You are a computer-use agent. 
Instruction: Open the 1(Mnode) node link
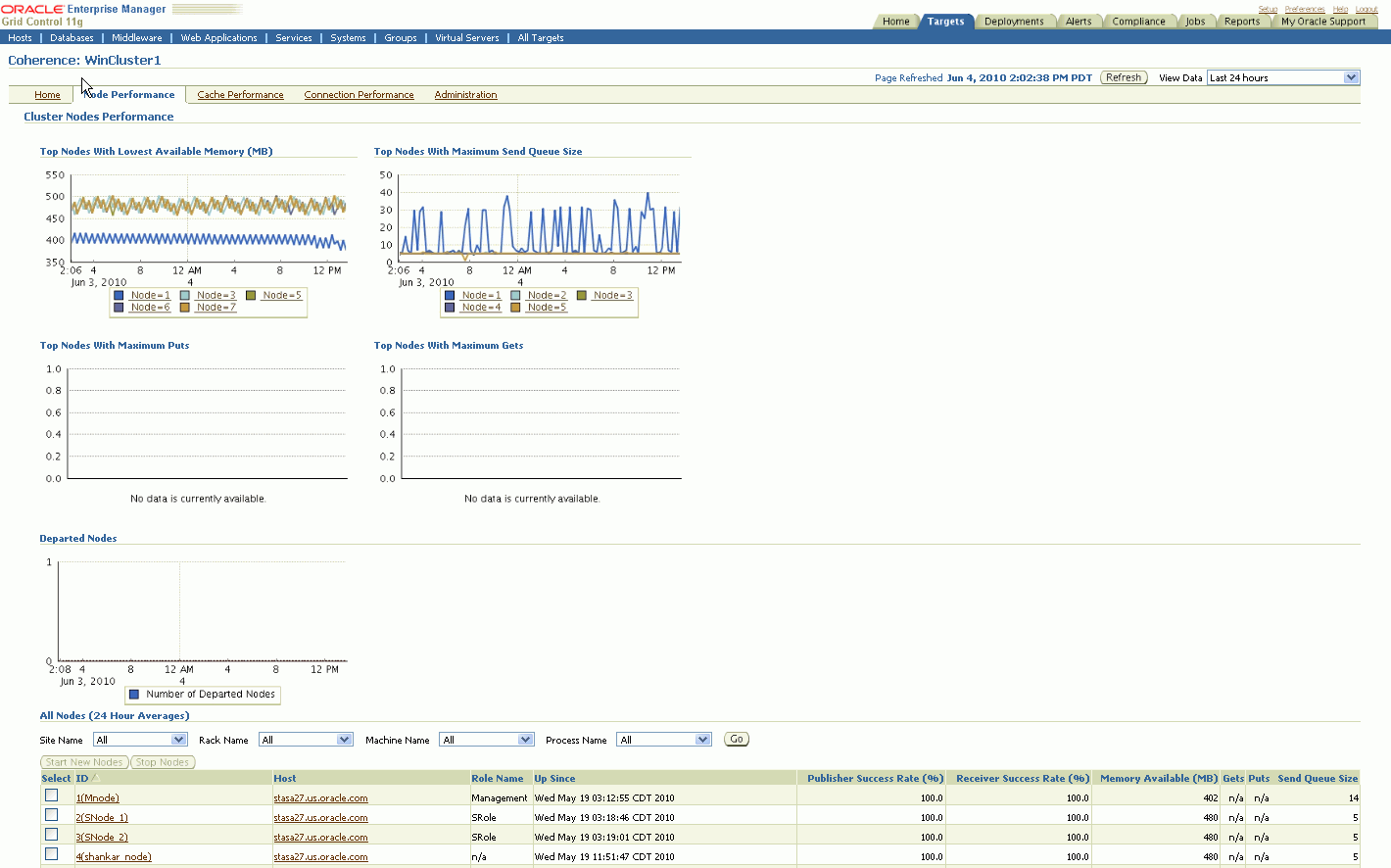point(98,798)
